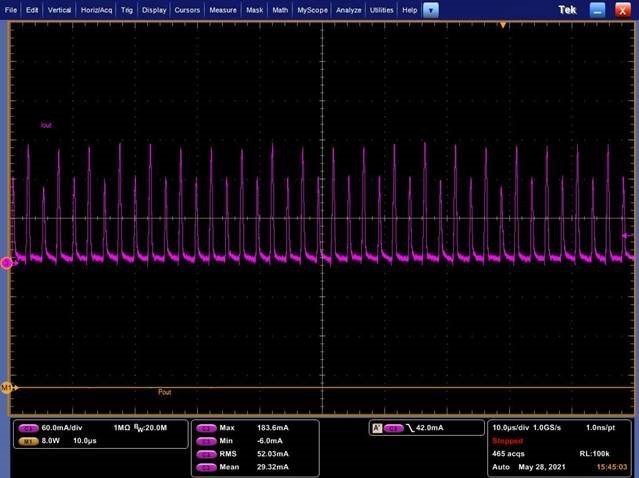Open the Math menu
Viewport: 639px width, 478px height.
click(x=280, y=10)
